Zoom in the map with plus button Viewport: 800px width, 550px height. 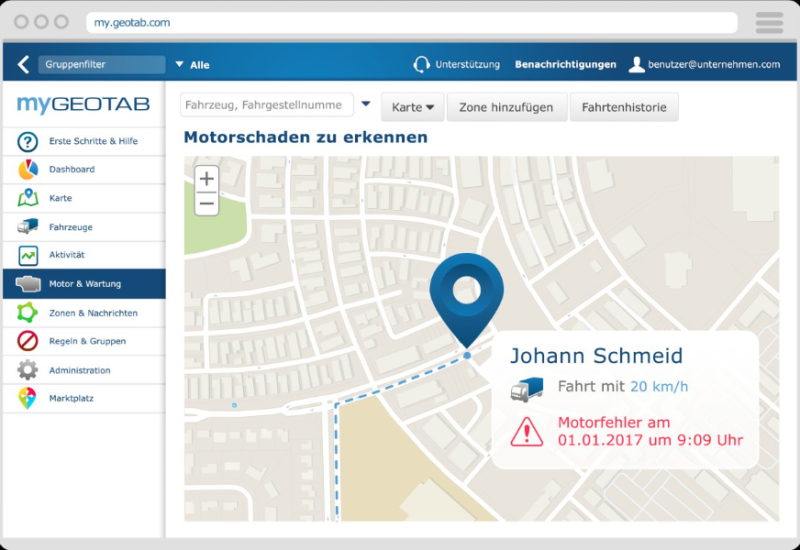pos(207,179)
